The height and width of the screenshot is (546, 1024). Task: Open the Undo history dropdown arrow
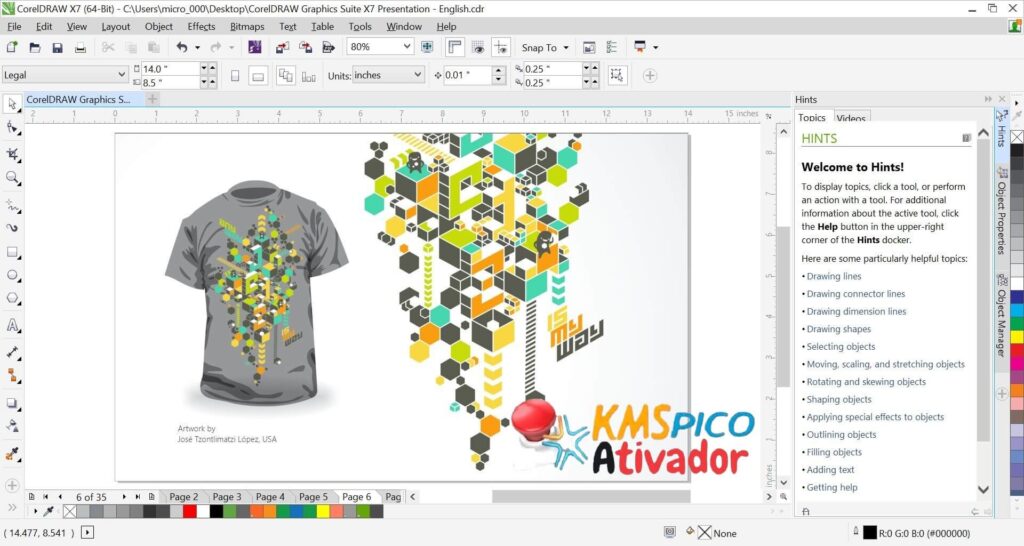[x=197, y=47]
